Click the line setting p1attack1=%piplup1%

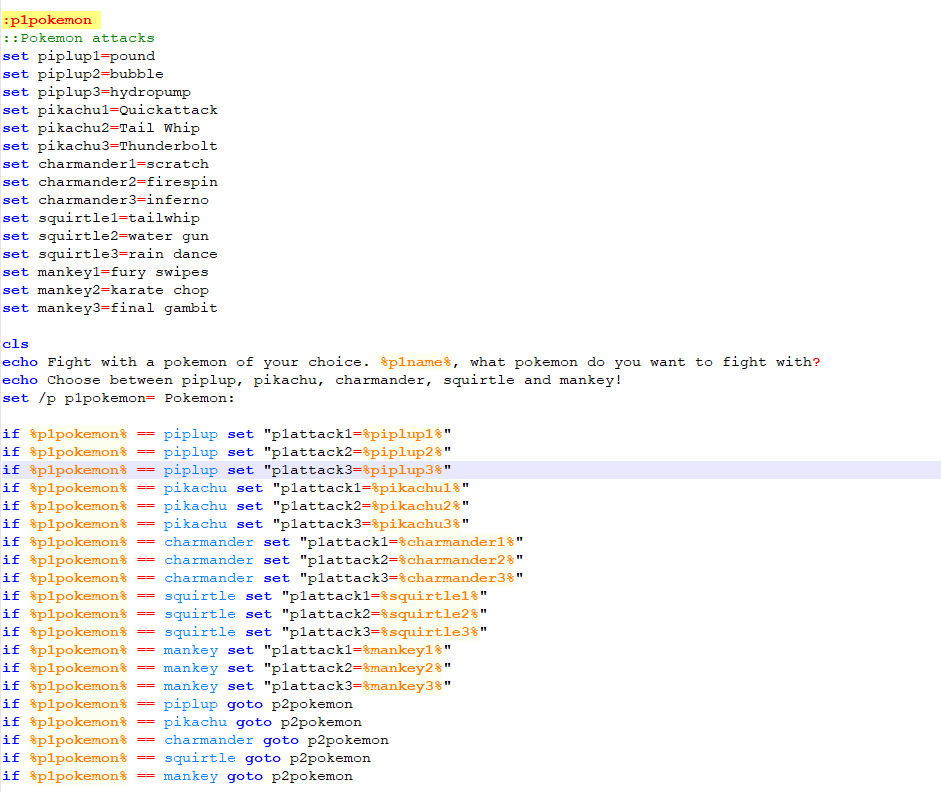227,434
